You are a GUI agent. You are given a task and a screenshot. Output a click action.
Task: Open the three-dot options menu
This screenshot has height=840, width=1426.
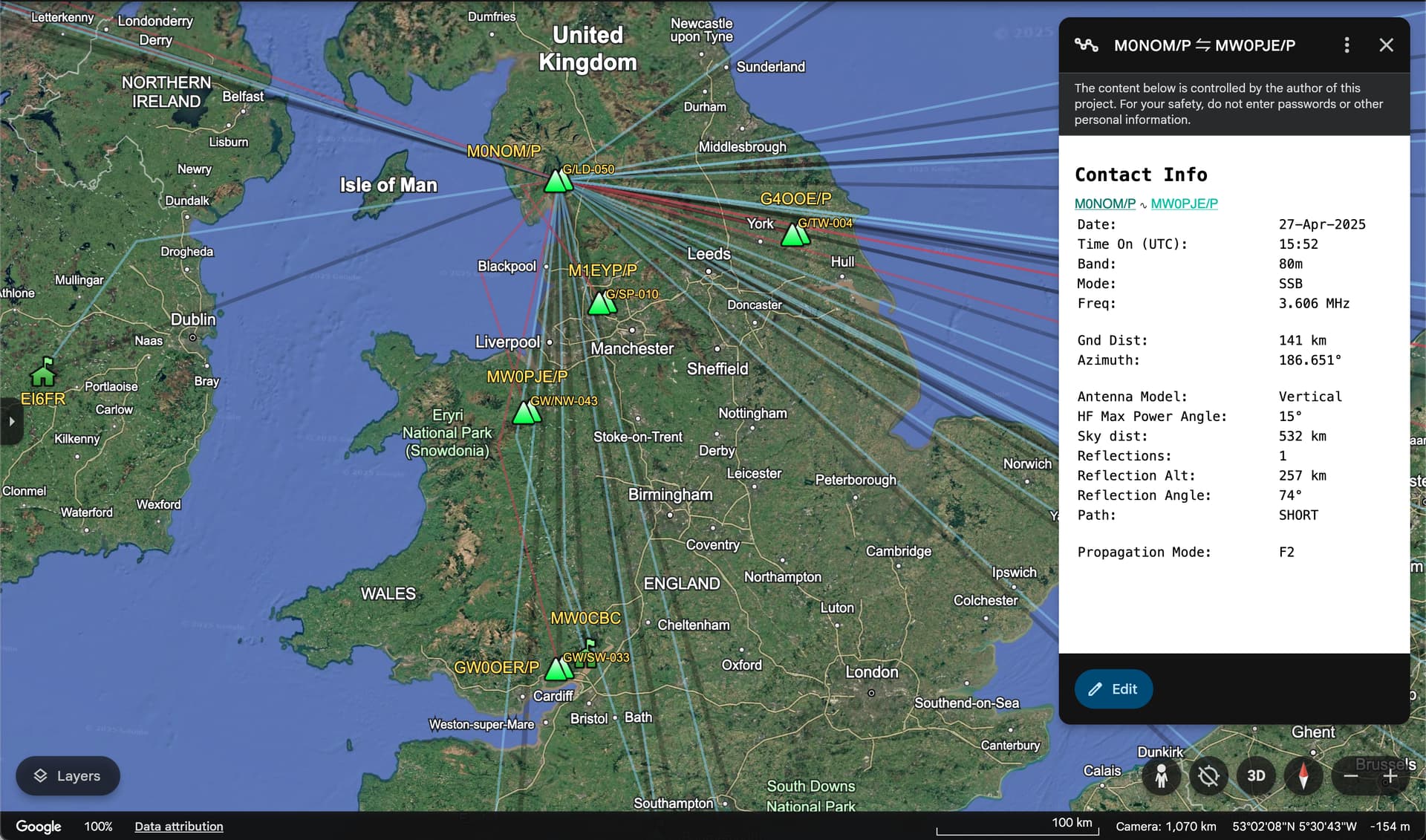point(1347,45)
